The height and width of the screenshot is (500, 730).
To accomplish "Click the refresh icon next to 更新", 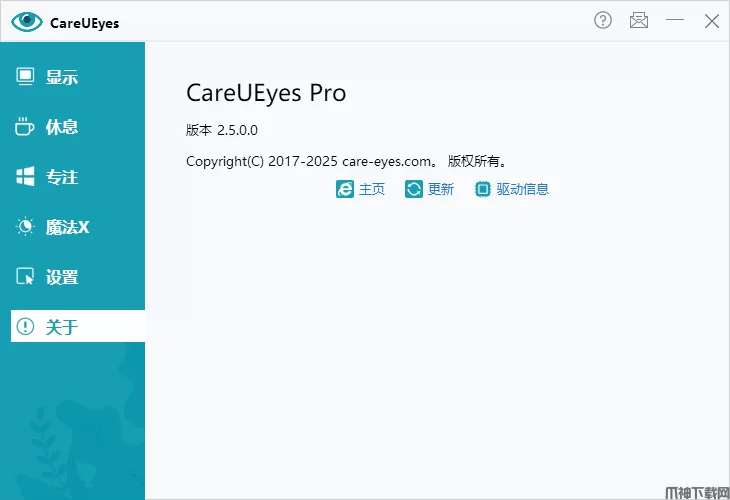I will [x=413, y=189].
